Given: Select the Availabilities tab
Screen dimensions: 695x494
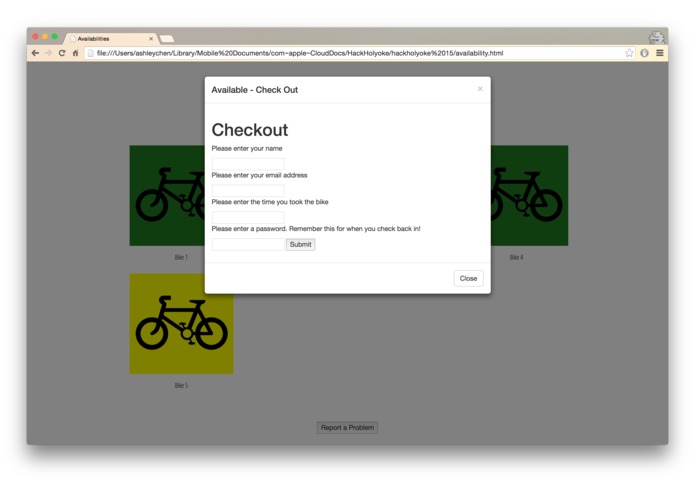Looking at the screenshot, I should click(x=111, y=39).
